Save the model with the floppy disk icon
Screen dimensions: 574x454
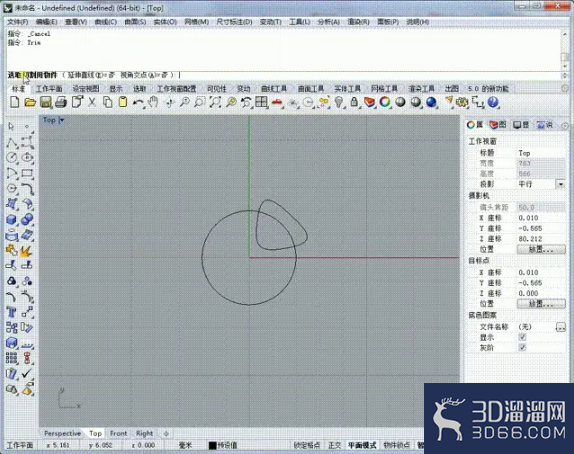pos(46,102)
